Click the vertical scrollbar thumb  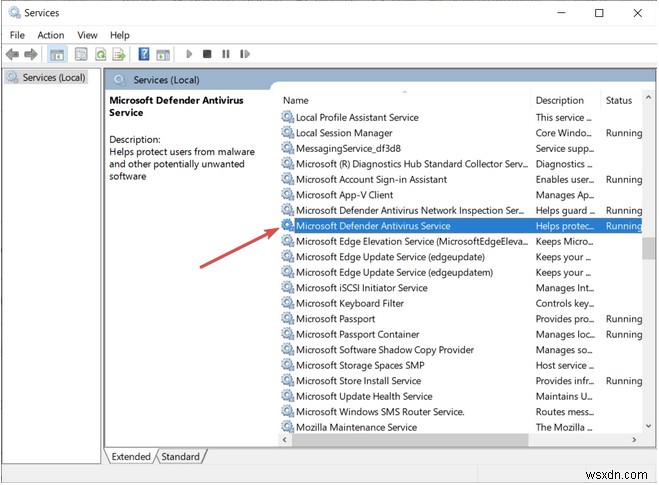[x=648, y=248]
